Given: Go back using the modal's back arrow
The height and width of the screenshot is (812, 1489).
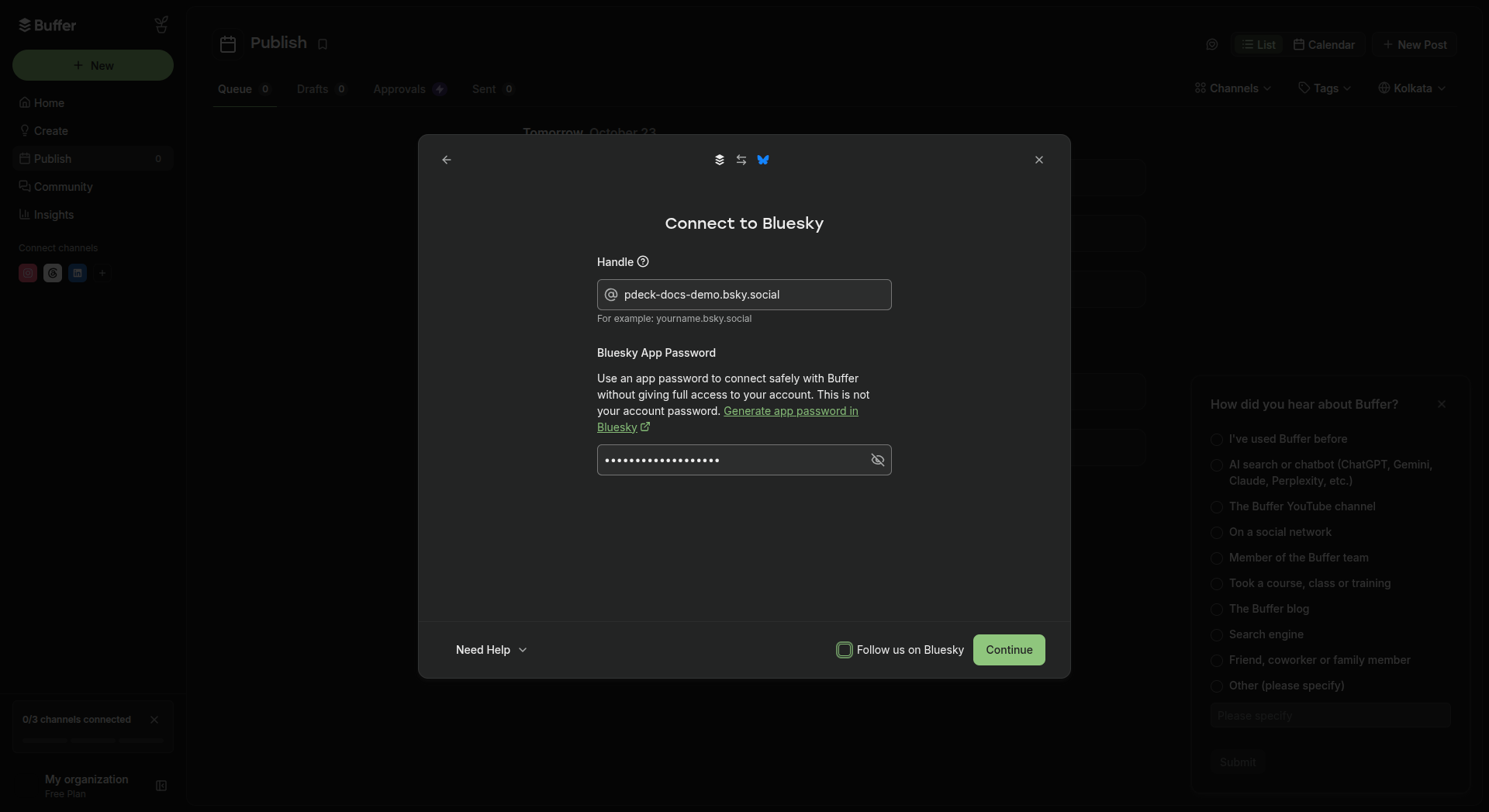Looking at the screenshot, I should coord(447,160).
